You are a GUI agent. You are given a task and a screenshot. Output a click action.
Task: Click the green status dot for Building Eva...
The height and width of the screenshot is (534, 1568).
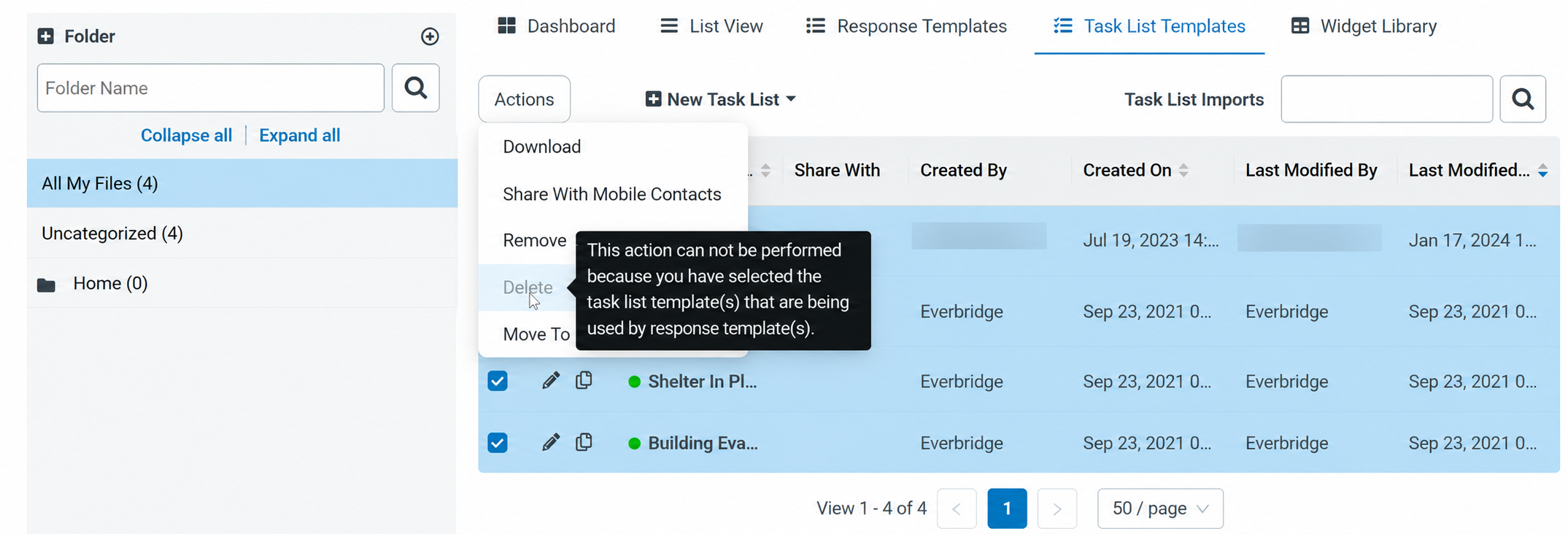(634, 443)
